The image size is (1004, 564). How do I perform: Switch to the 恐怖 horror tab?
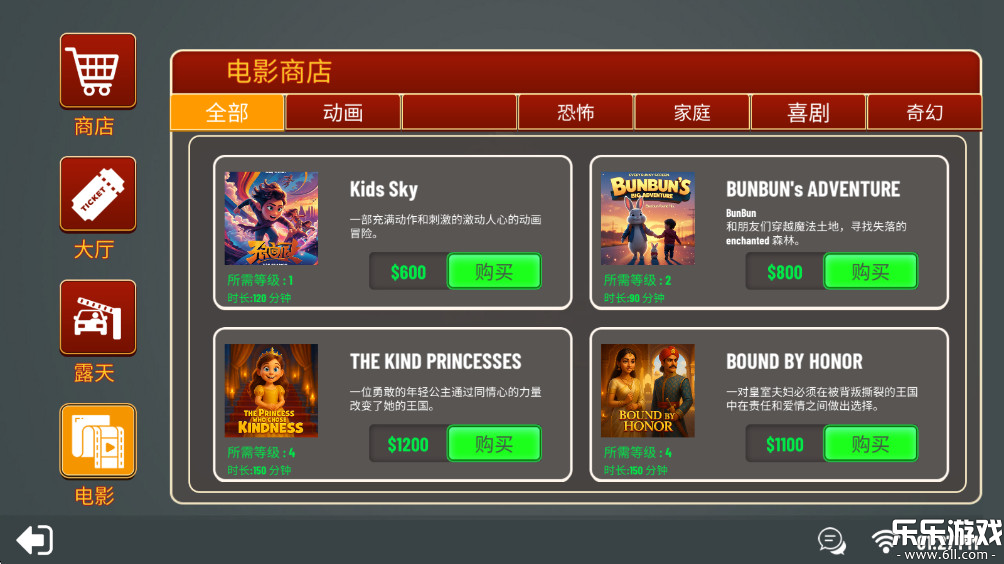(576, 113)
